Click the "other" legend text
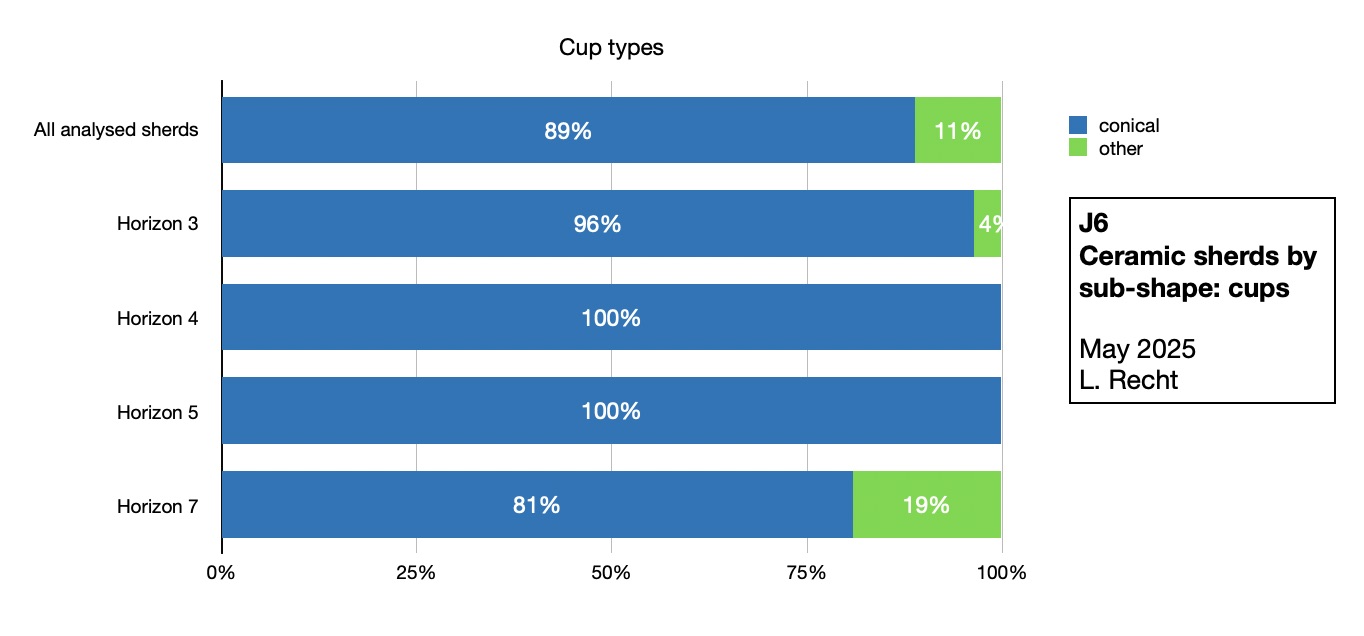The image size is (1364, 636). point(1121,149)
